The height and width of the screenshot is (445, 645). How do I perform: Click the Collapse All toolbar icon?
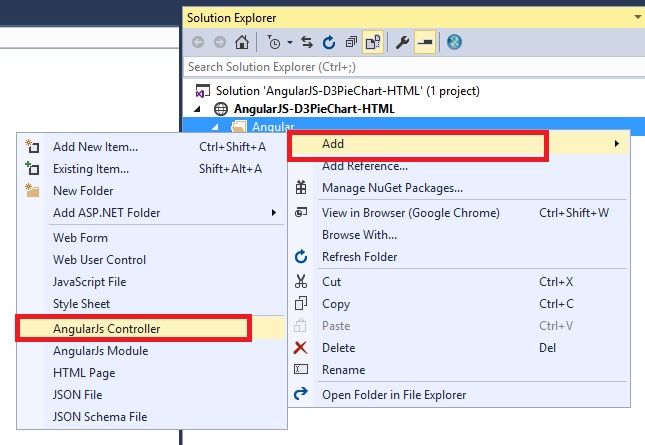[x=352, y=42]
